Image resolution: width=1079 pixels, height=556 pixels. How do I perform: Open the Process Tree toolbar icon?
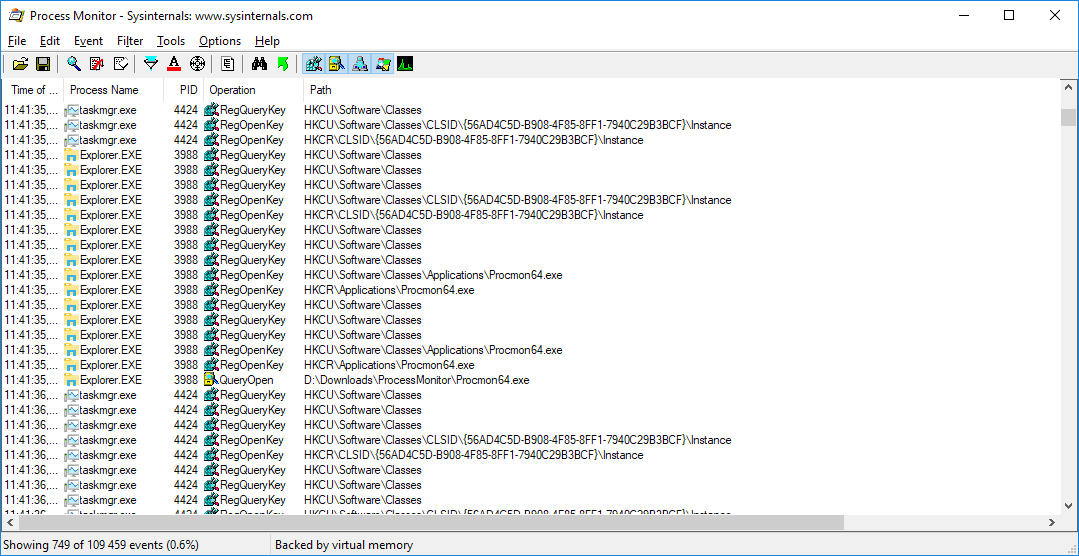click(228, 64)
